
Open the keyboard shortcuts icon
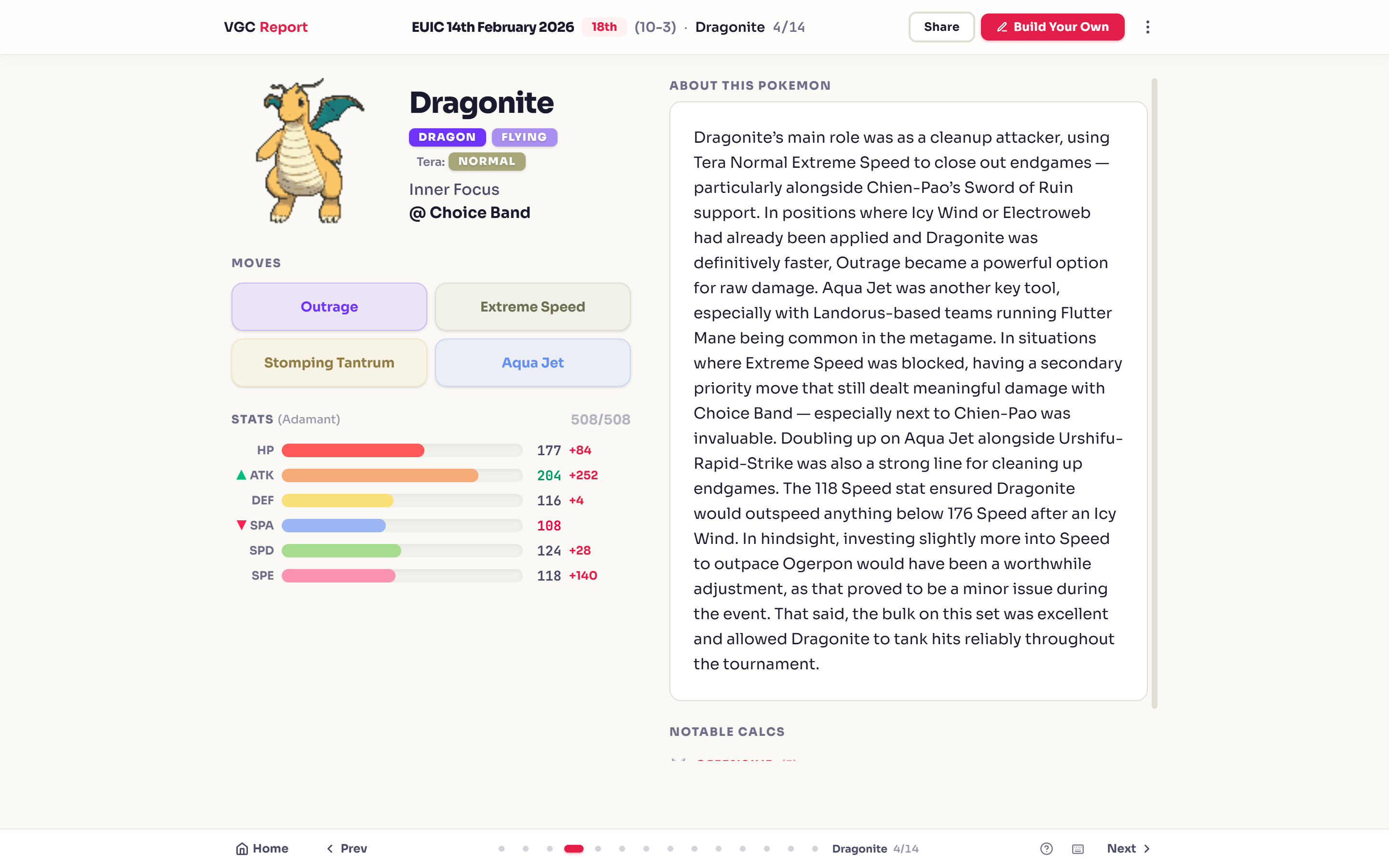[1078, 849]
